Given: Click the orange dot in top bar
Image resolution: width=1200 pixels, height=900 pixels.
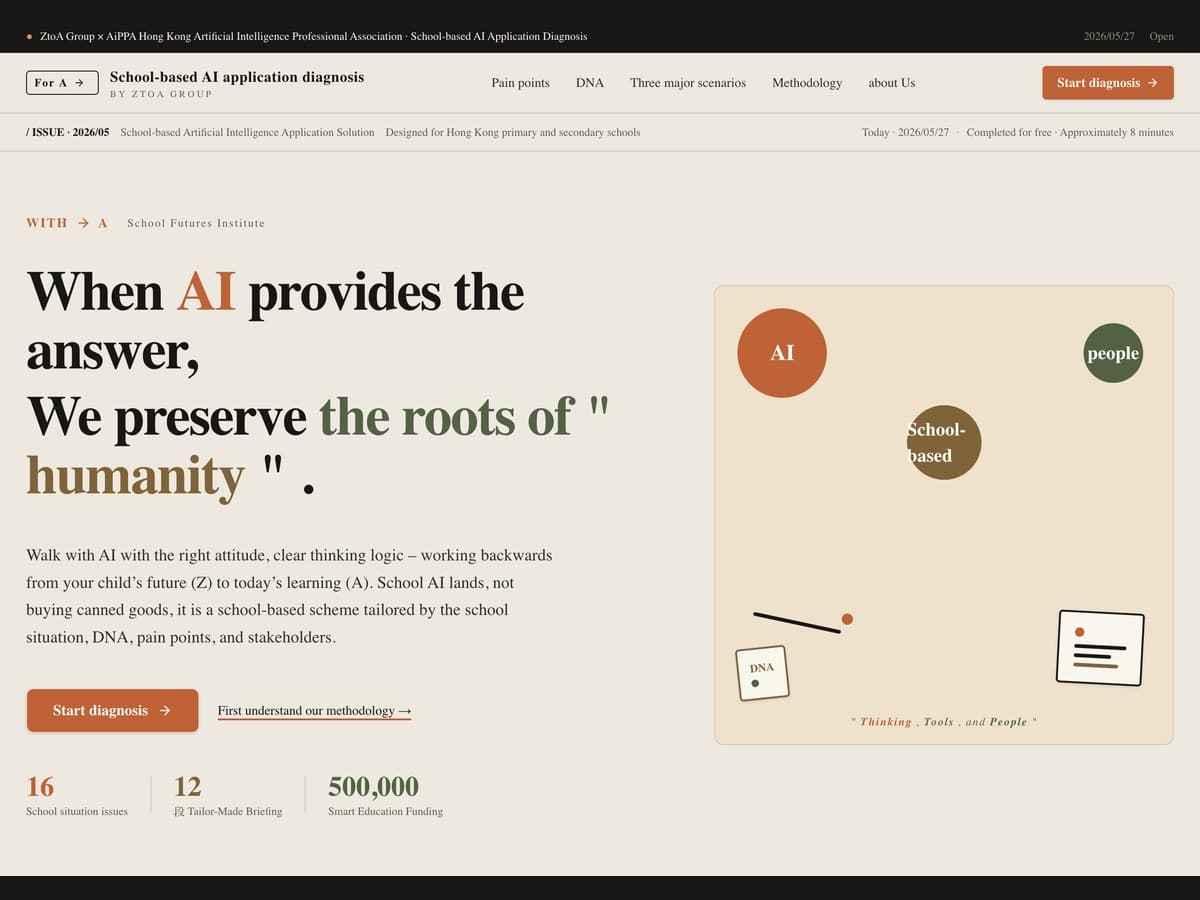Looking at the screenshot, I should click(29, 36).
